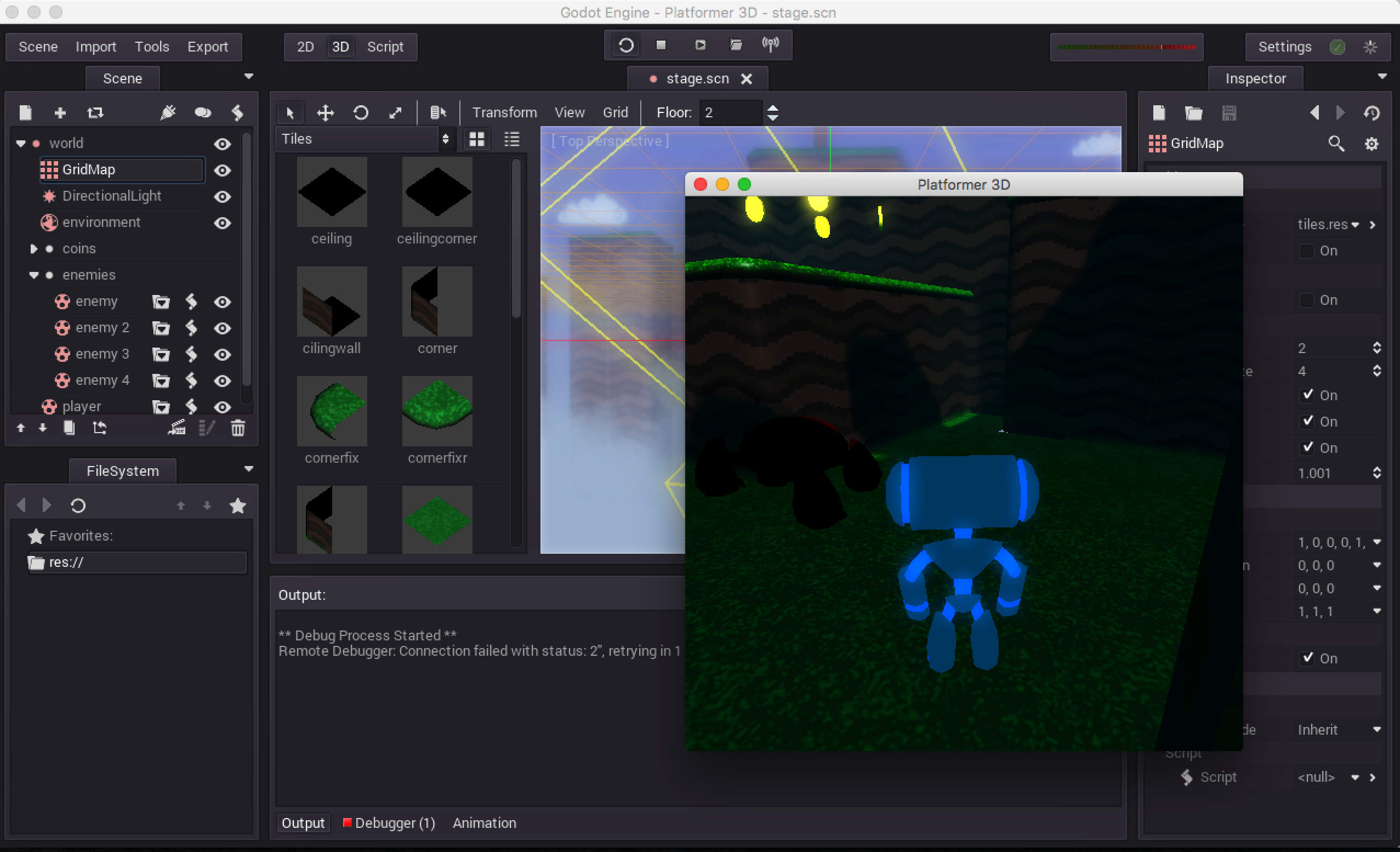Click the delete node trash icon
The width and height of the screenshot is (1400, 852).
(x=238, y=428)
